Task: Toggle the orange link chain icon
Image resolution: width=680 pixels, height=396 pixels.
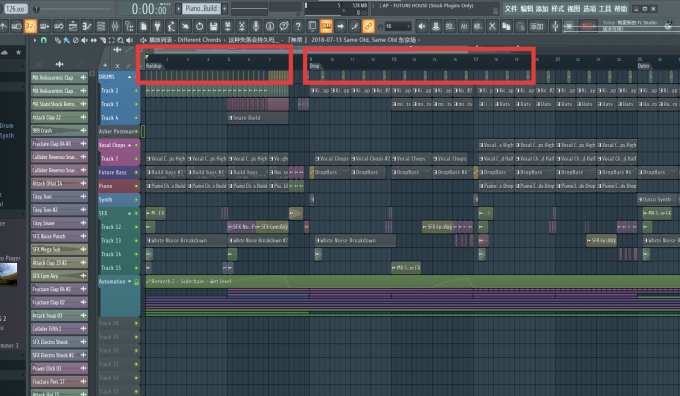Action: click(x=368, y=26)
